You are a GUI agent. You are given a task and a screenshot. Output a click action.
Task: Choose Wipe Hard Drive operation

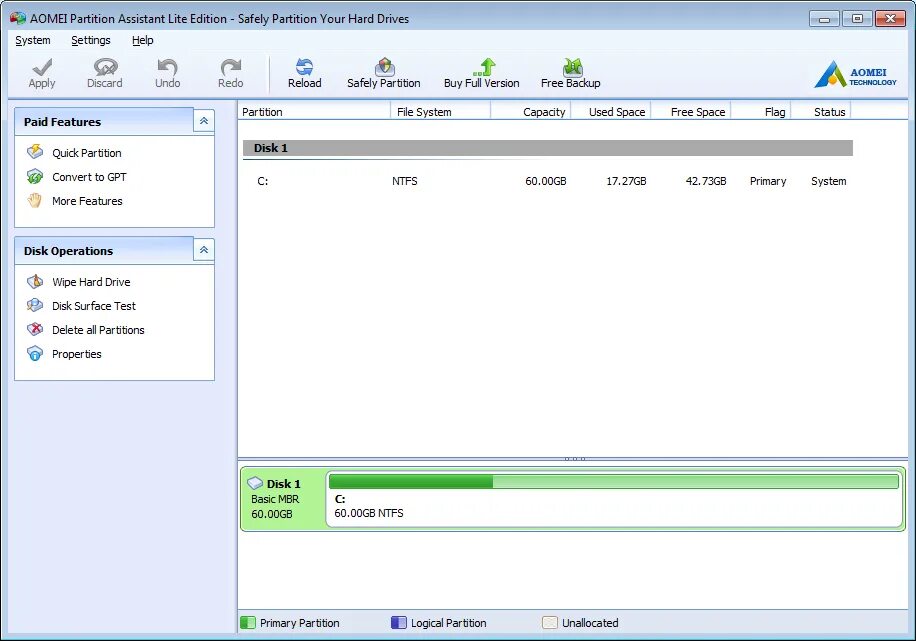[91, 282]
